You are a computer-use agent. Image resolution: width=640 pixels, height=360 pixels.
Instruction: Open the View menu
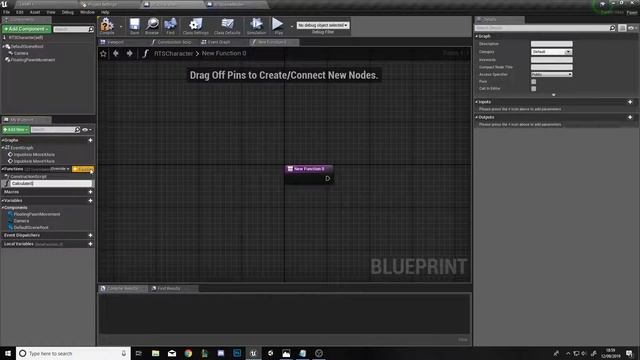51,12
